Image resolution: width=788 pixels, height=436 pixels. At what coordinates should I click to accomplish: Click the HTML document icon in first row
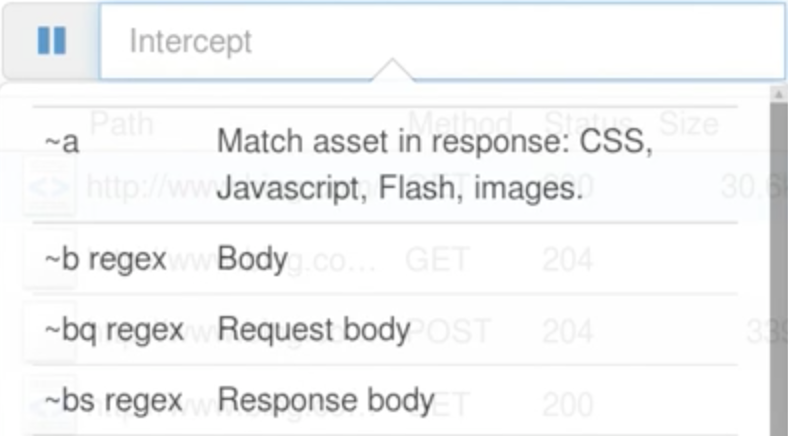[x=49, y=187]
